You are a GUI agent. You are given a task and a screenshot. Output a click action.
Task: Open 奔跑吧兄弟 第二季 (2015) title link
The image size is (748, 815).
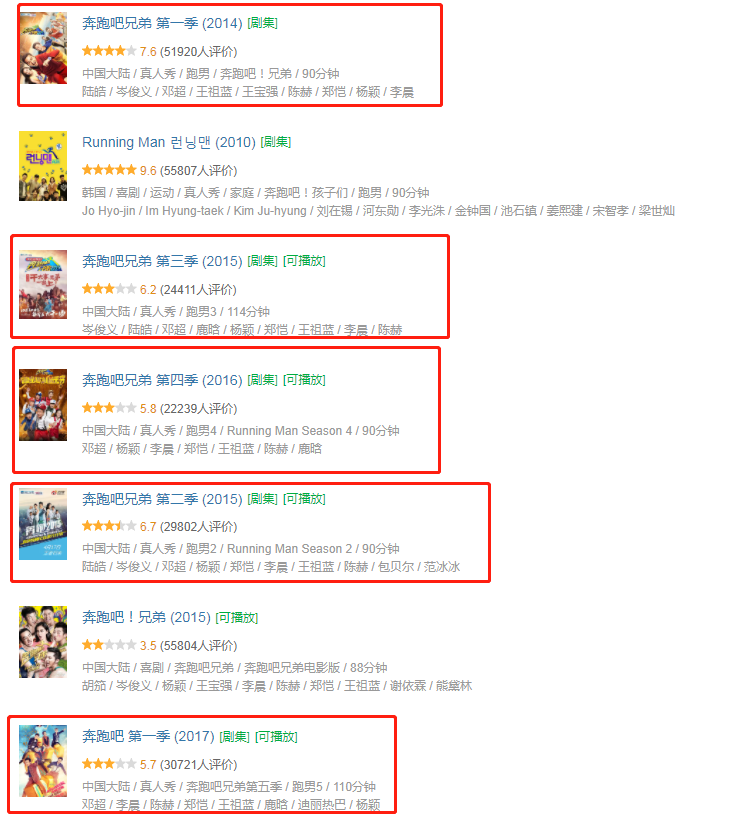[x=162, y=499]
